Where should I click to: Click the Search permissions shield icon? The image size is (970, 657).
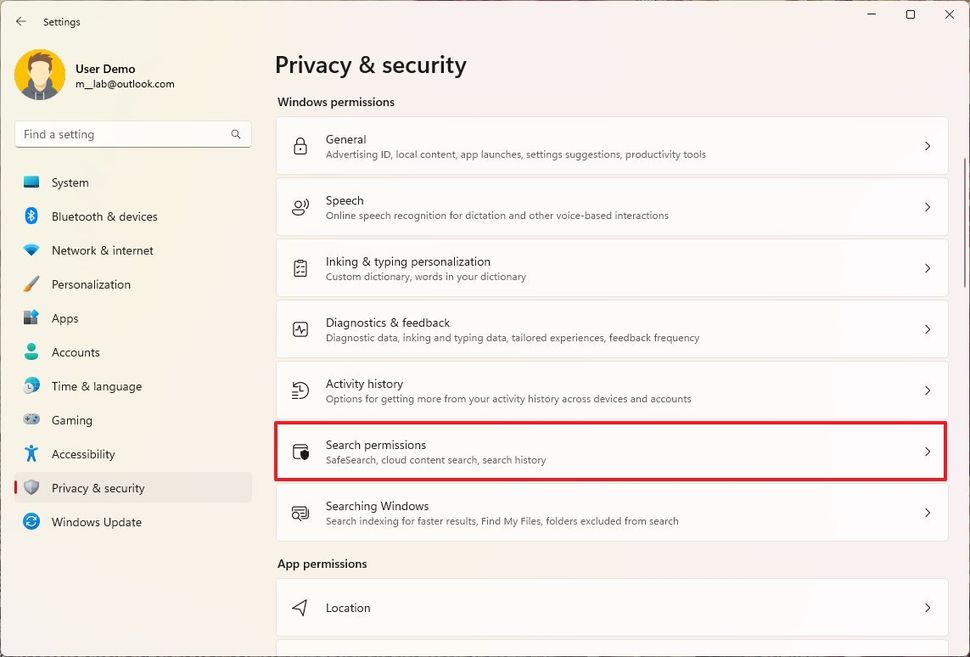300,452
